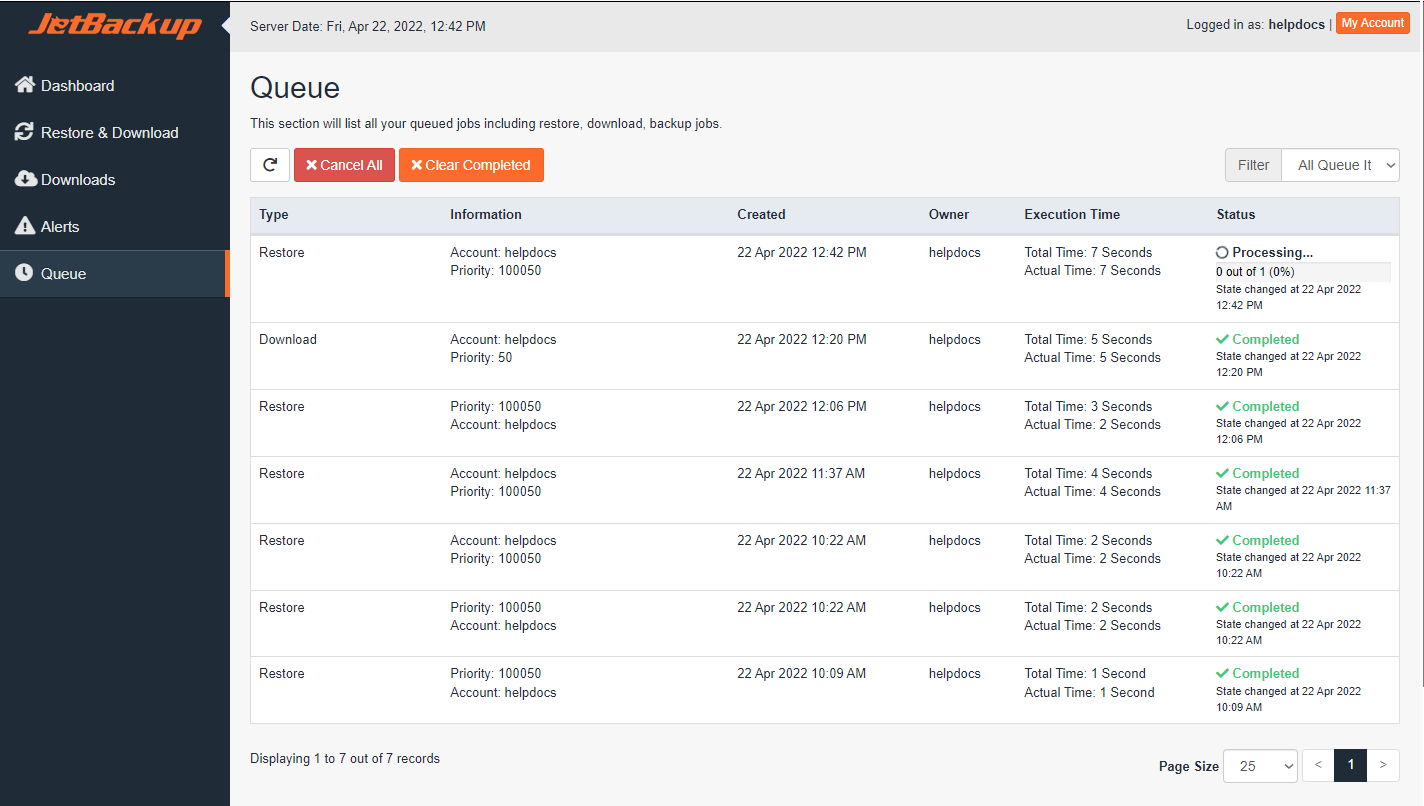Click the Alerts warning triangle icon
The width and height of the screenshot is (1424, 806).
click(25, 226)
